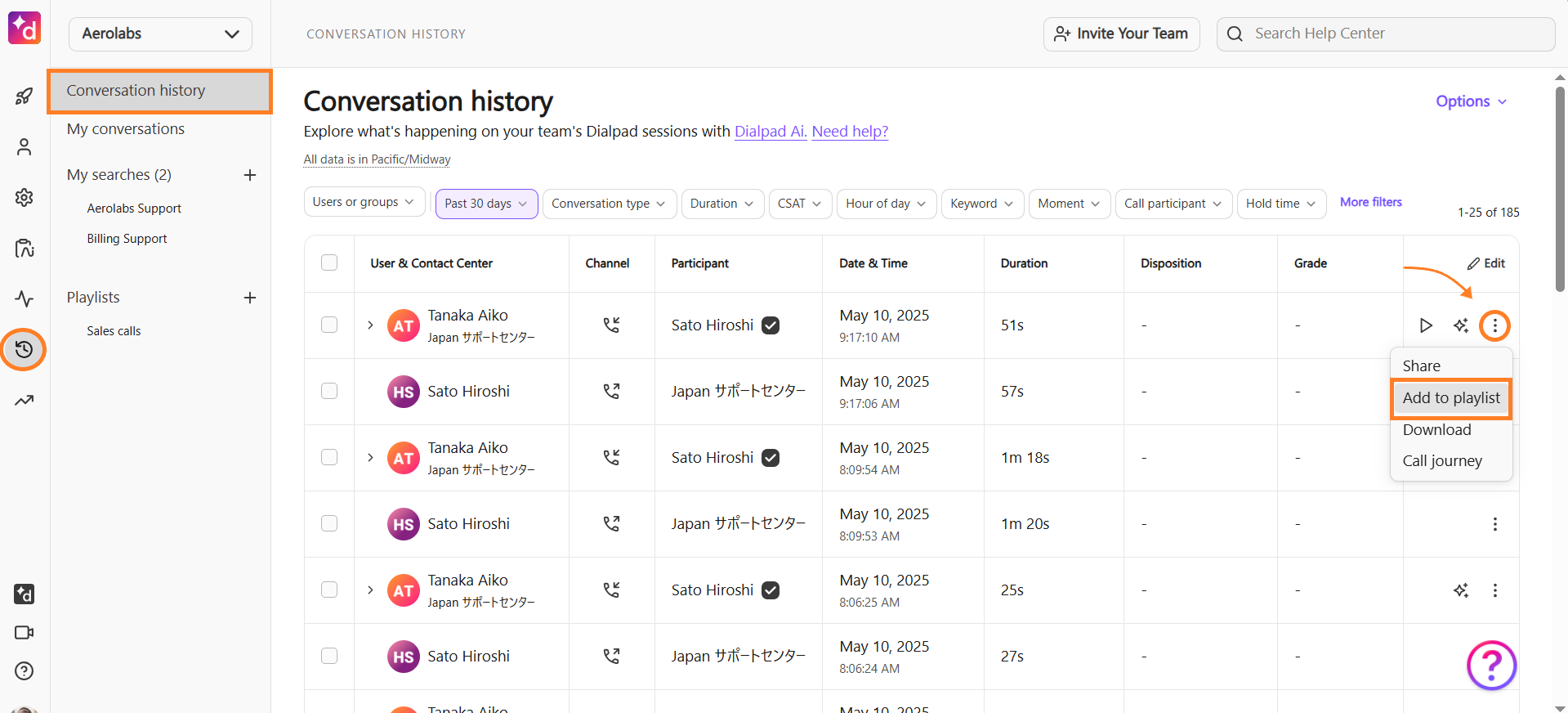Open Ai summary for 8:06:25 AM call

[x=1461, y=590]
